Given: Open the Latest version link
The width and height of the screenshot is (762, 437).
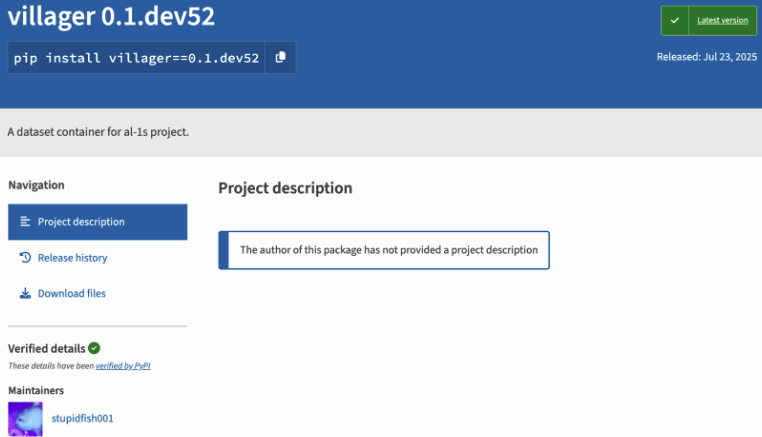Looking at the screenshot, I should coord(722,20).
